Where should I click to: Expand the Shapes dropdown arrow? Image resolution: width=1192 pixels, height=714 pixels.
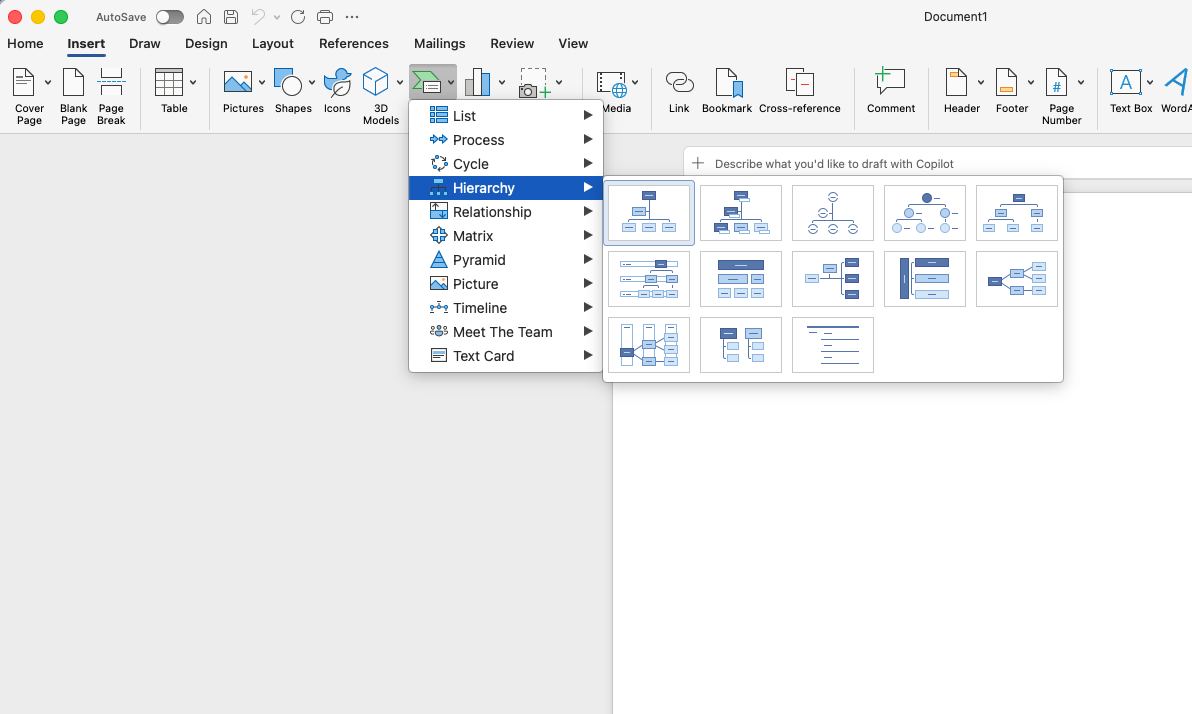pos(312,82)
